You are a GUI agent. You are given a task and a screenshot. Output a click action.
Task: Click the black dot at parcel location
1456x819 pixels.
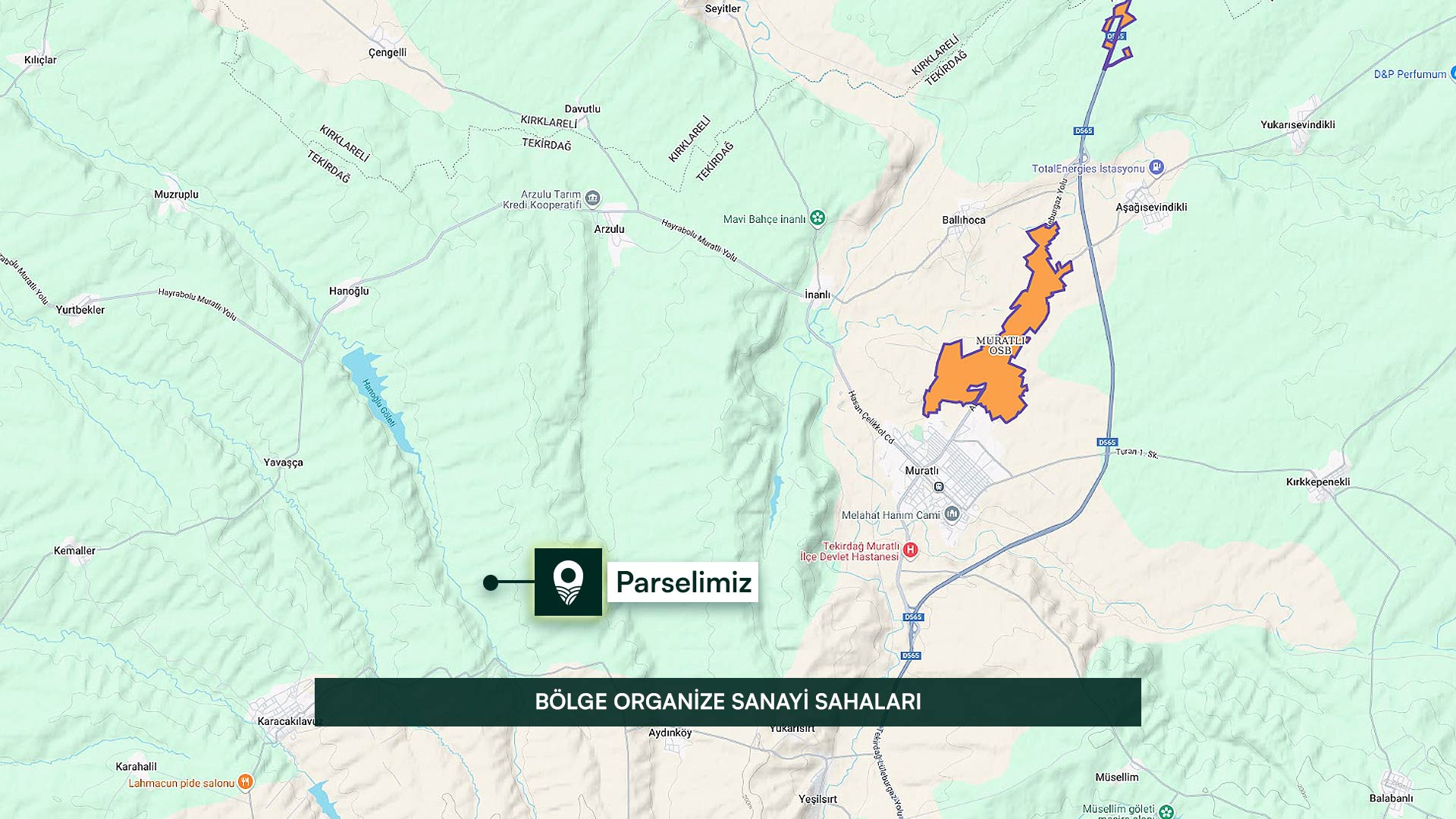coord(491,582)
